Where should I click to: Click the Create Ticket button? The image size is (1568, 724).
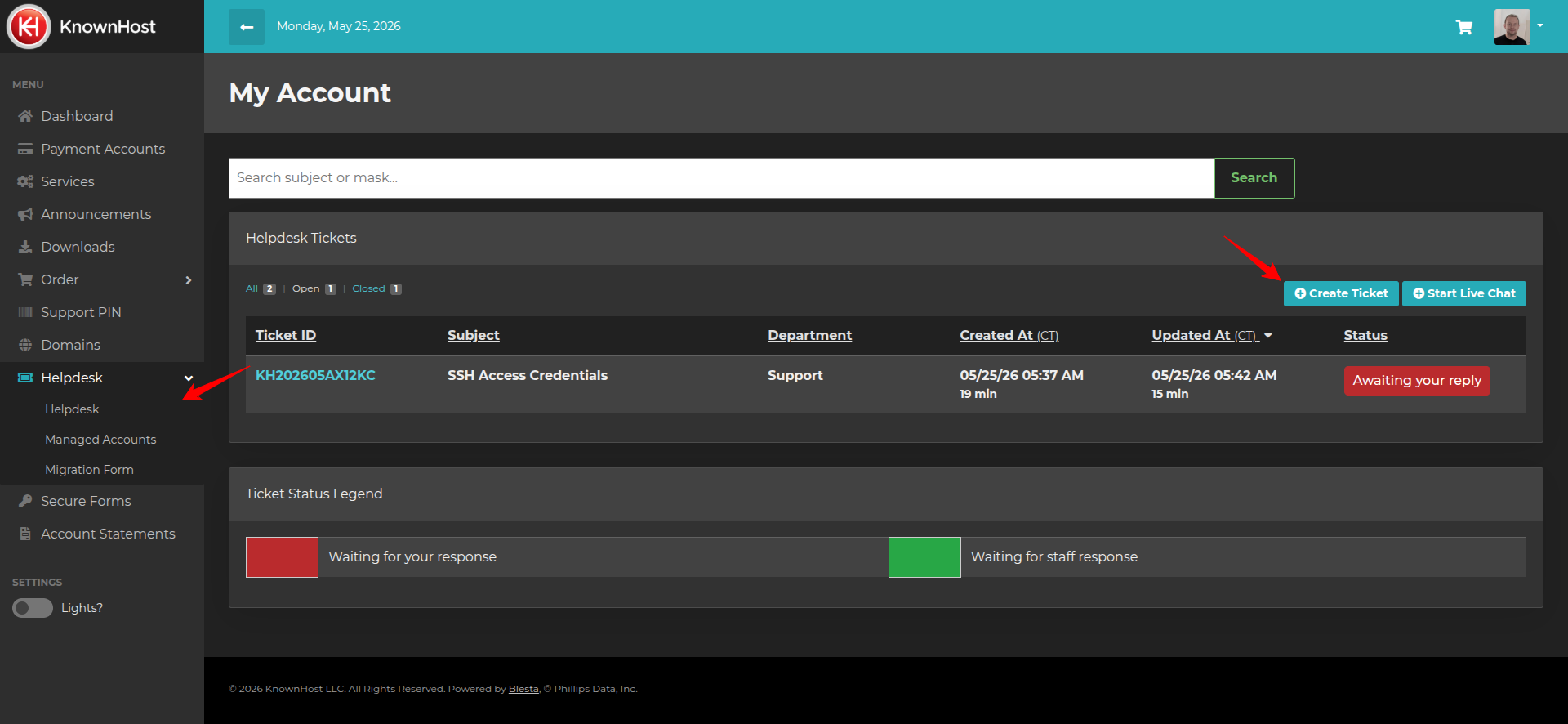1341,293
